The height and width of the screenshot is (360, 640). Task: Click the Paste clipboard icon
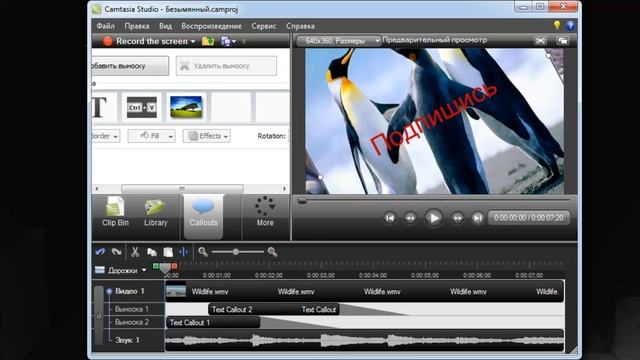coord(168,252)
